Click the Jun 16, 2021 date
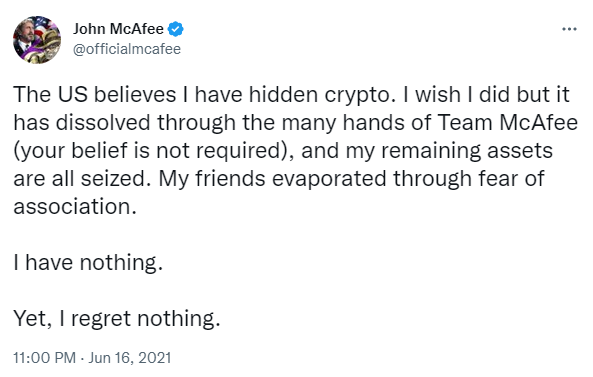Image resolution: width=593 pixels, height=377 pixels. point(130,358)
